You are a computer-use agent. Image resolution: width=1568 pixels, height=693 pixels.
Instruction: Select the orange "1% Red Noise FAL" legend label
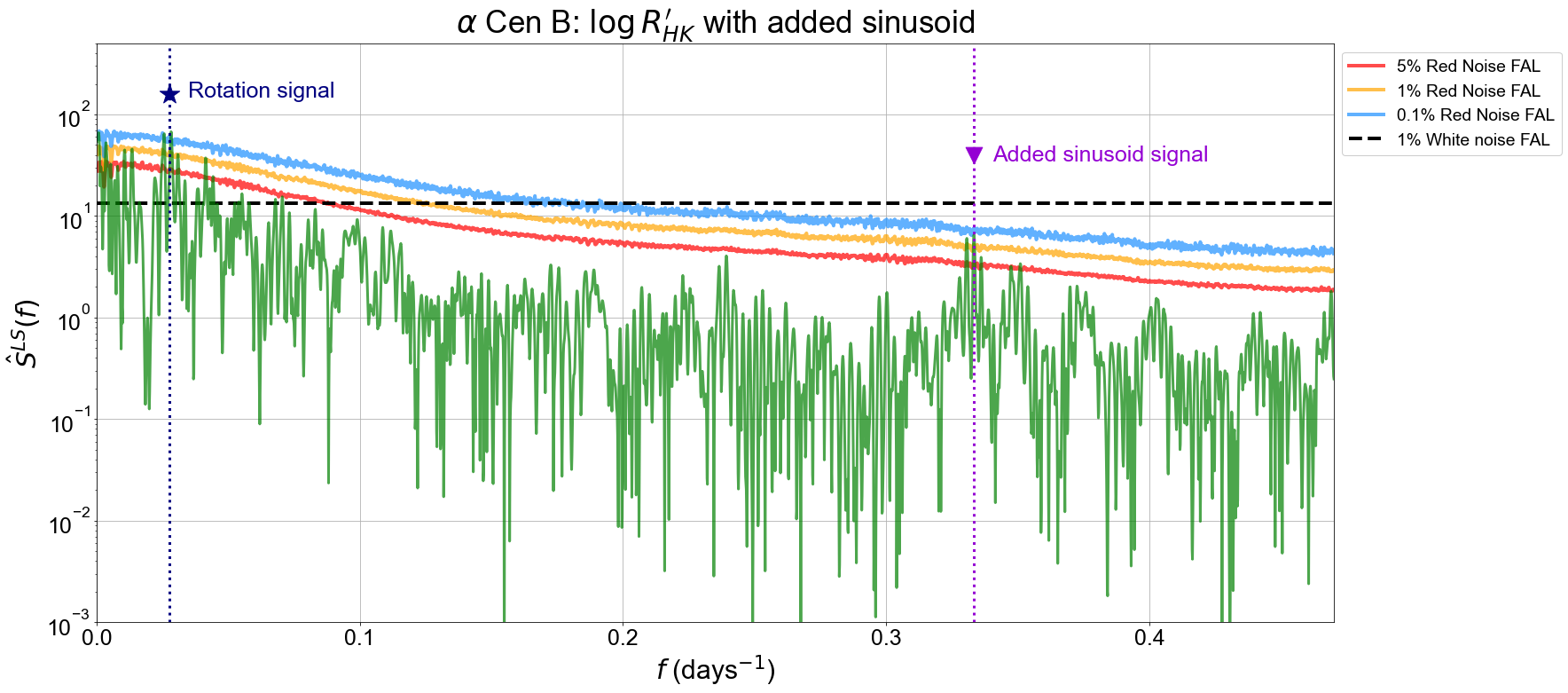1469,91
